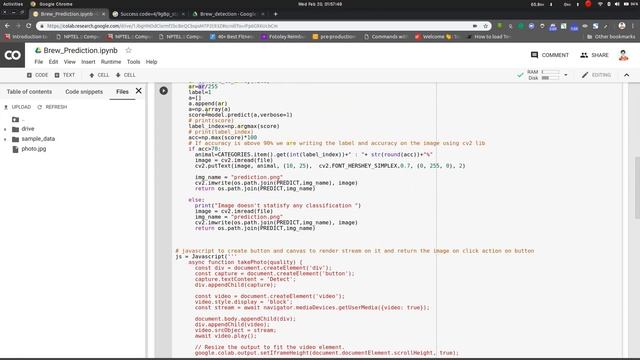Open the 'Other bookmarks' folder

click(611, 37)
